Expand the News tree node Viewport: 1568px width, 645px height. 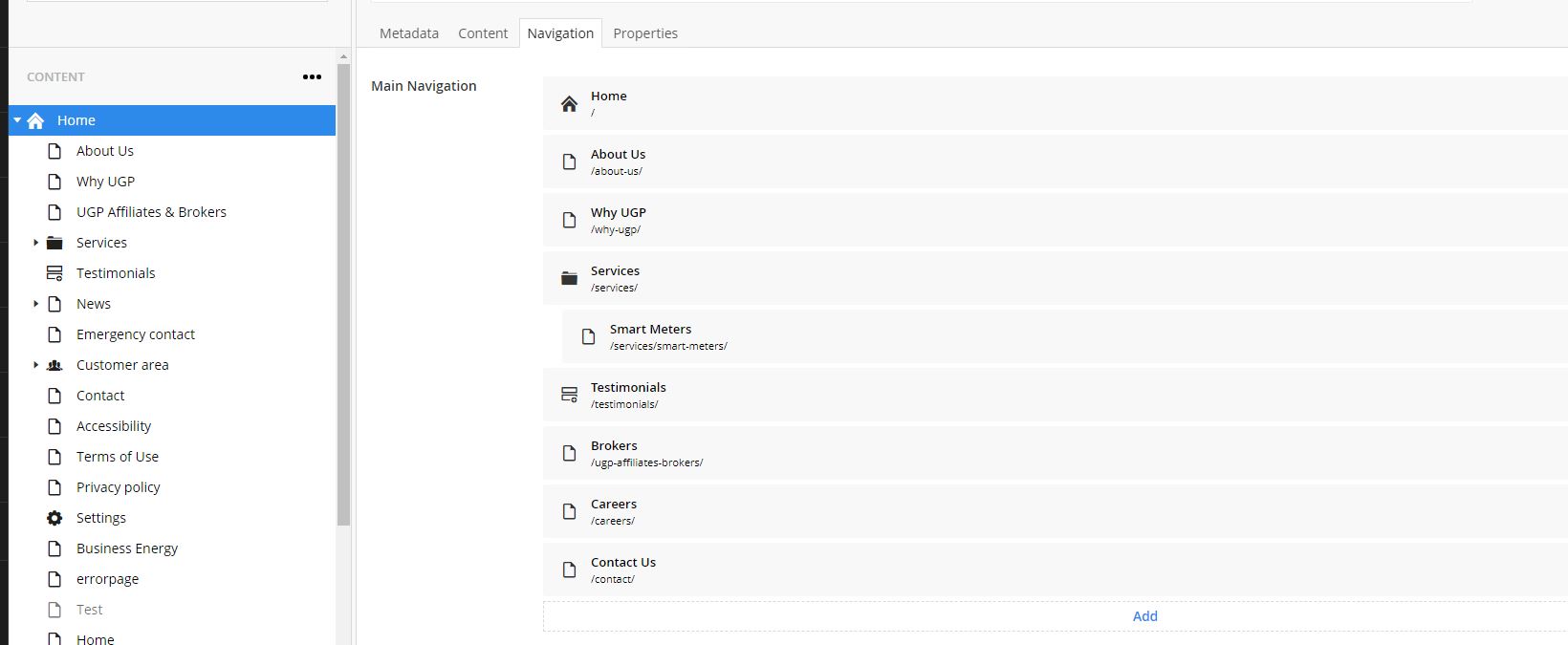(x=35, y=304)
